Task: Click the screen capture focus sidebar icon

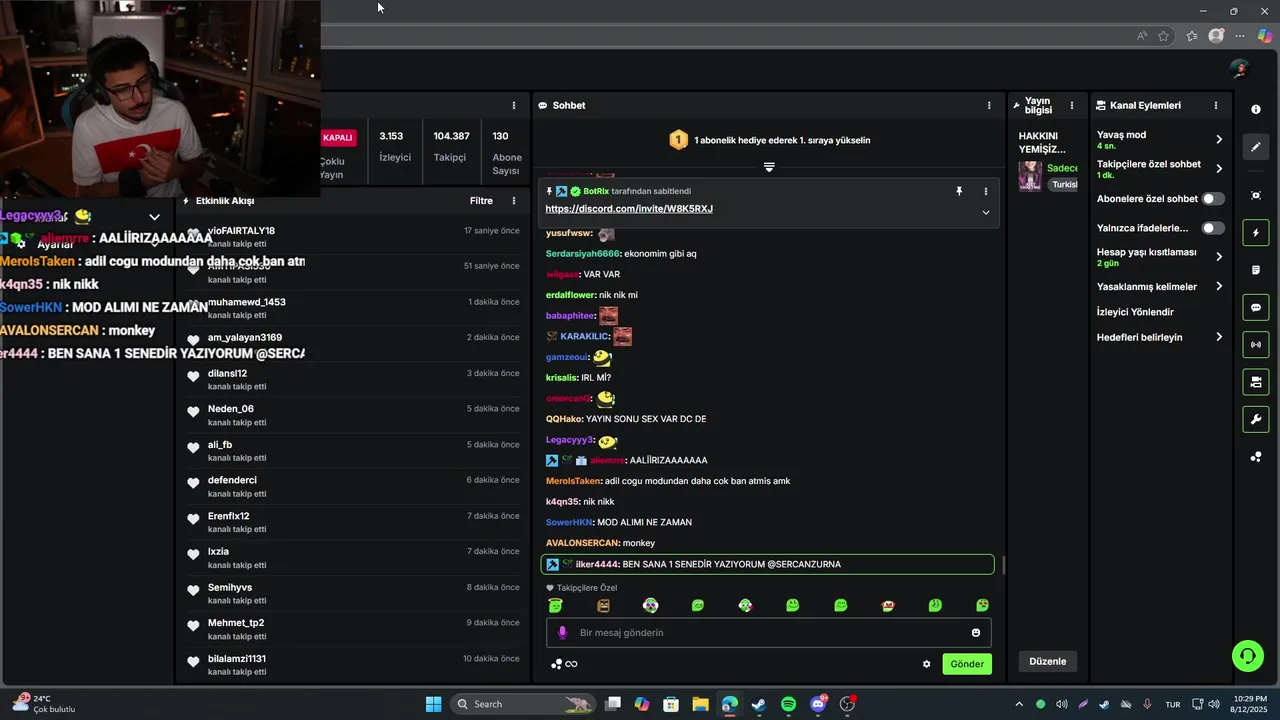Action: click(x=1256, y=195)
